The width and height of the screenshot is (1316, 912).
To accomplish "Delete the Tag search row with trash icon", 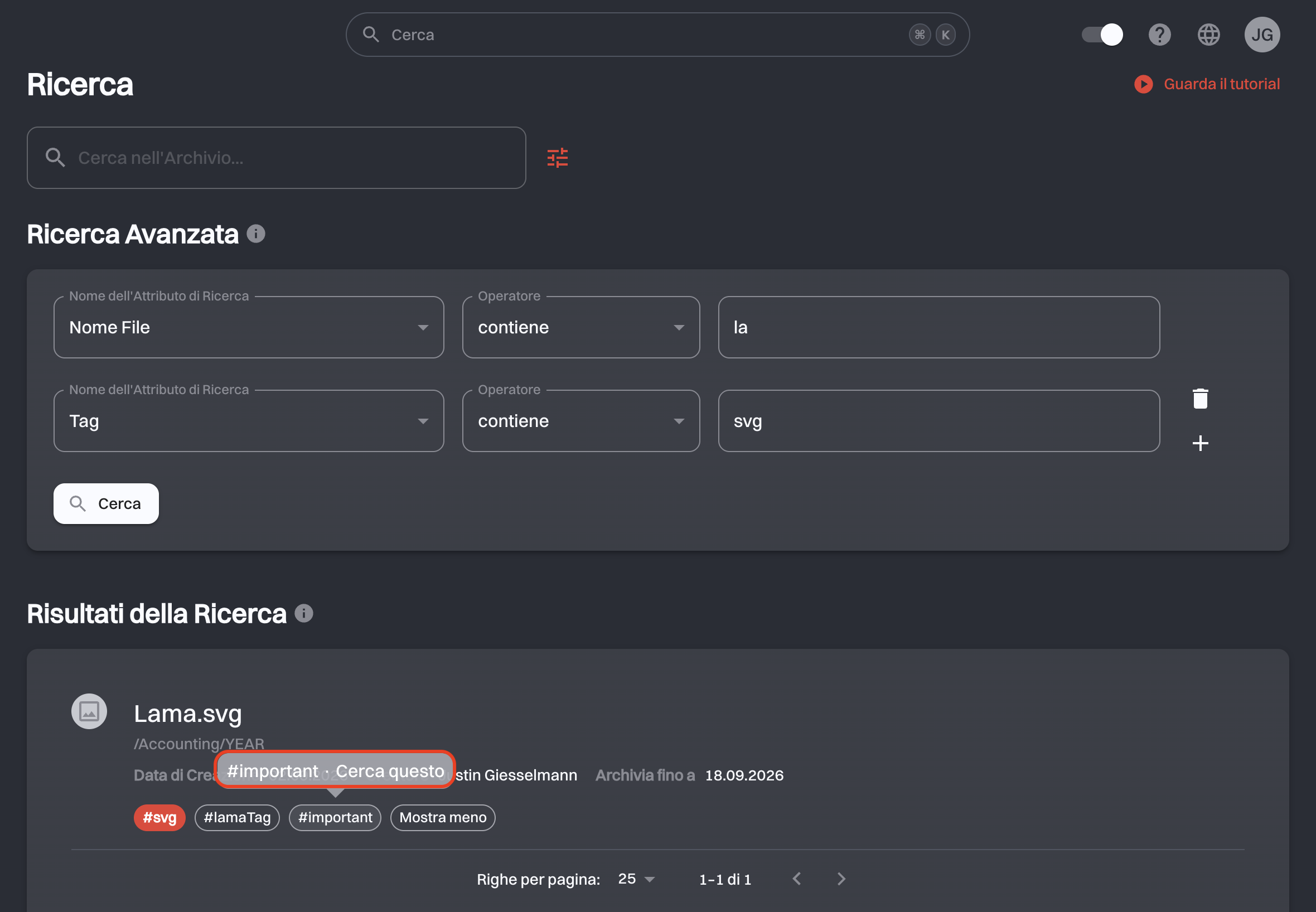I will tap(1200, 399).
